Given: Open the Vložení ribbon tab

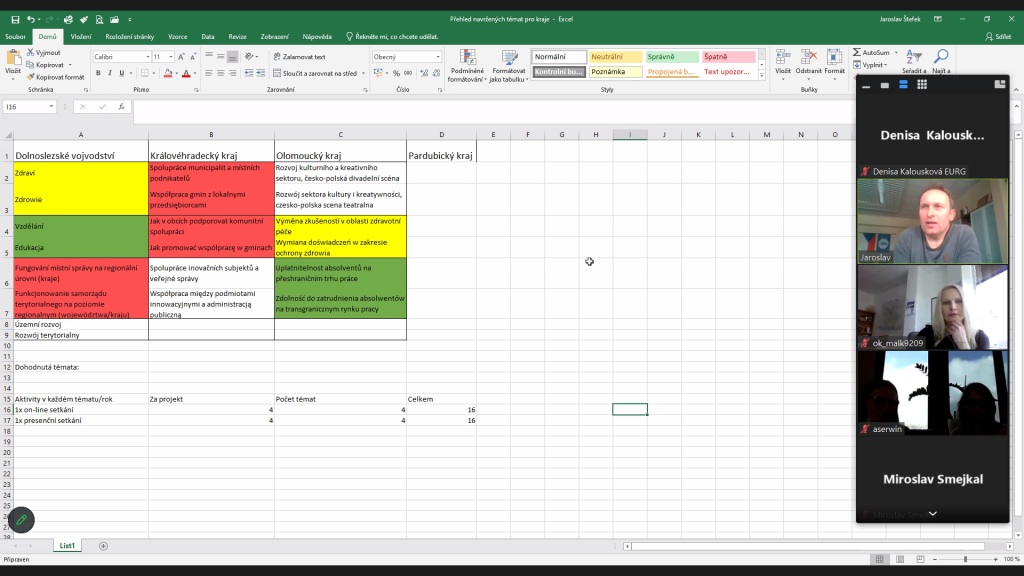Looking at the screenshot, I should coord(81,37).
